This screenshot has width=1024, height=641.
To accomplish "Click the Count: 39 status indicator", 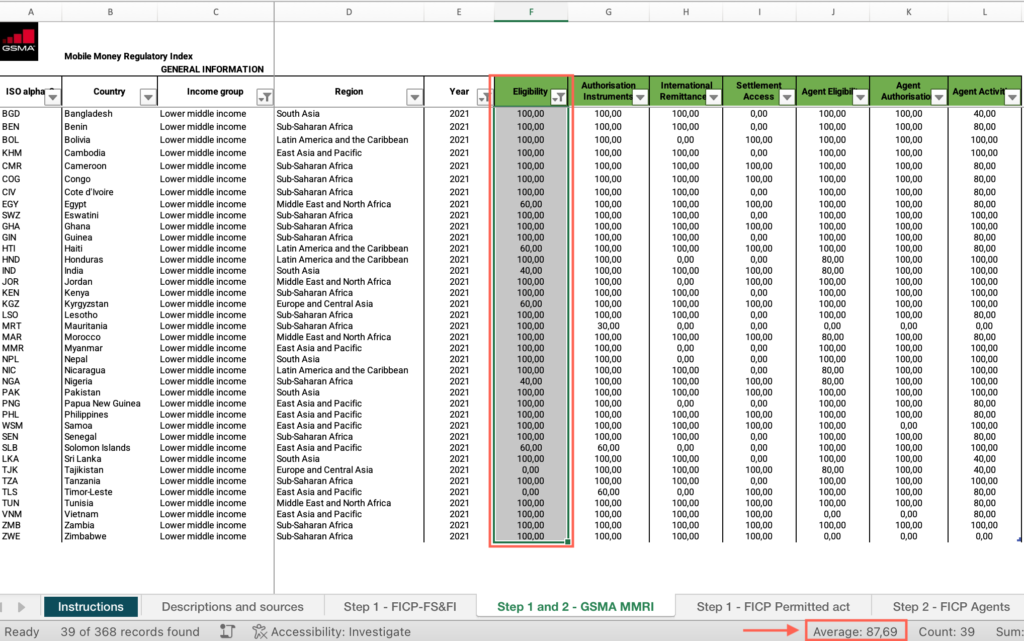I will pyautogui.click(x=946, y=632).
